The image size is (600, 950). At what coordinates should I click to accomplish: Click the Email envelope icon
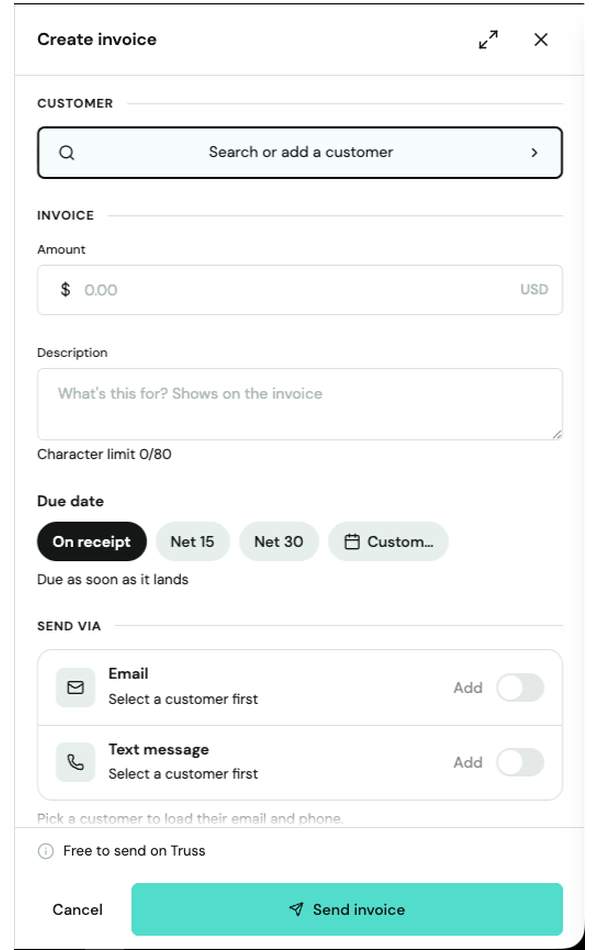[x=76, y=688]
